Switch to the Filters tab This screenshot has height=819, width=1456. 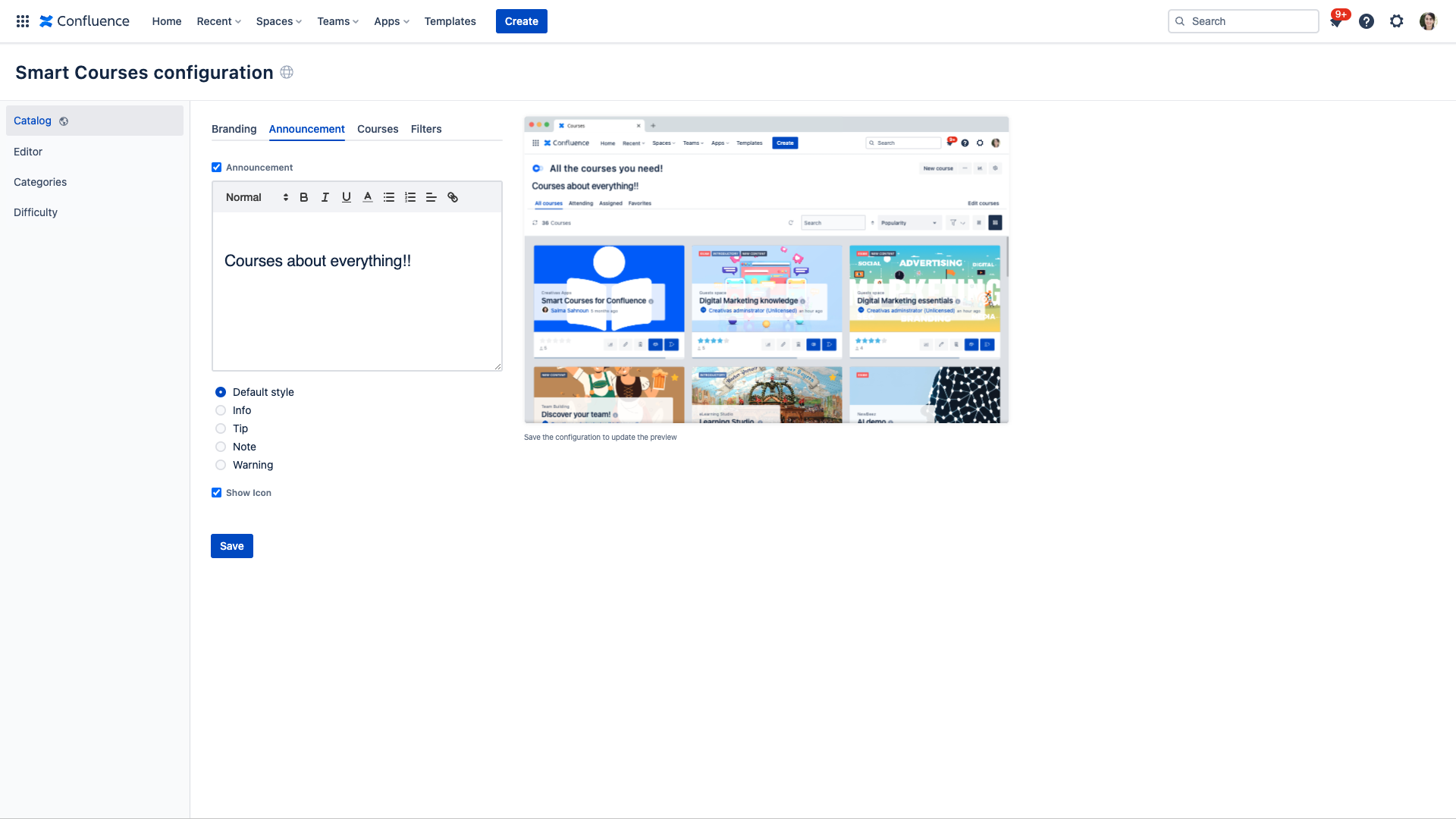click(426, 129)
